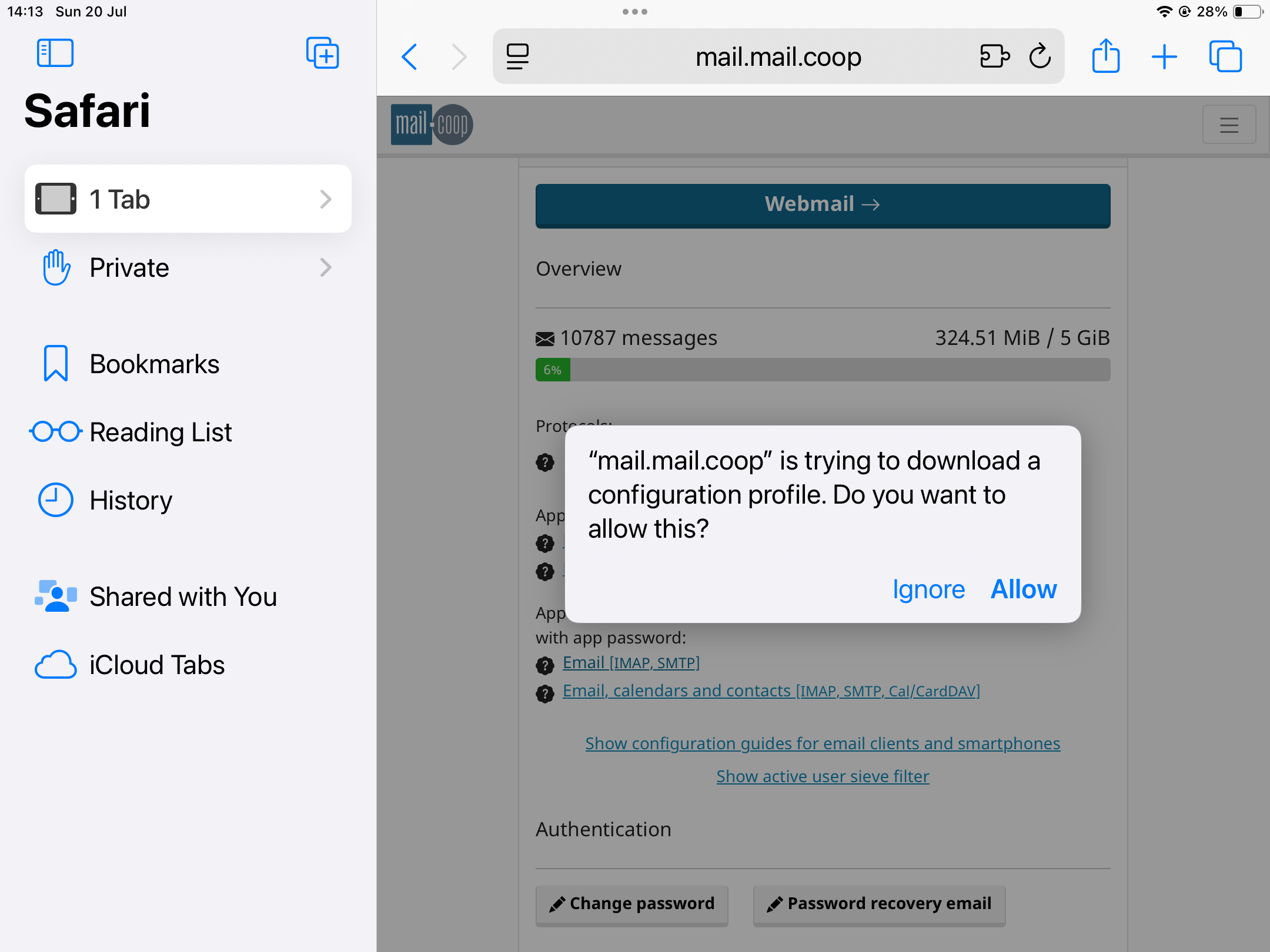Tap the mail.mail.coop address field
1270x952 pixels.
(778, 56)
